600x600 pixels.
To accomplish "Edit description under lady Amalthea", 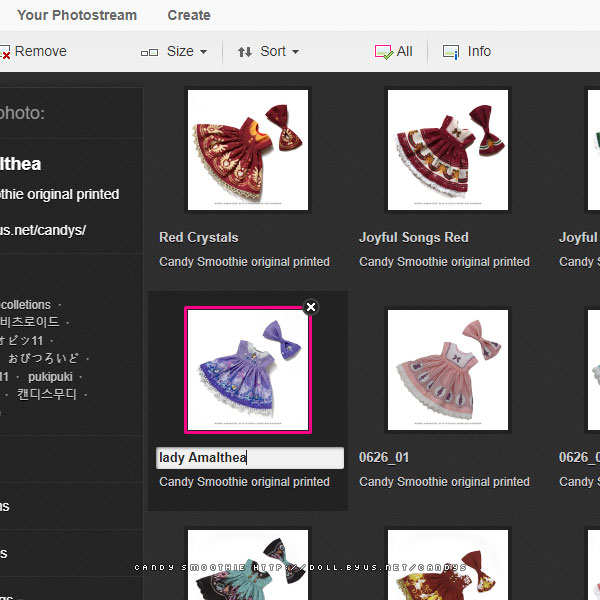I will pos(245,482).
